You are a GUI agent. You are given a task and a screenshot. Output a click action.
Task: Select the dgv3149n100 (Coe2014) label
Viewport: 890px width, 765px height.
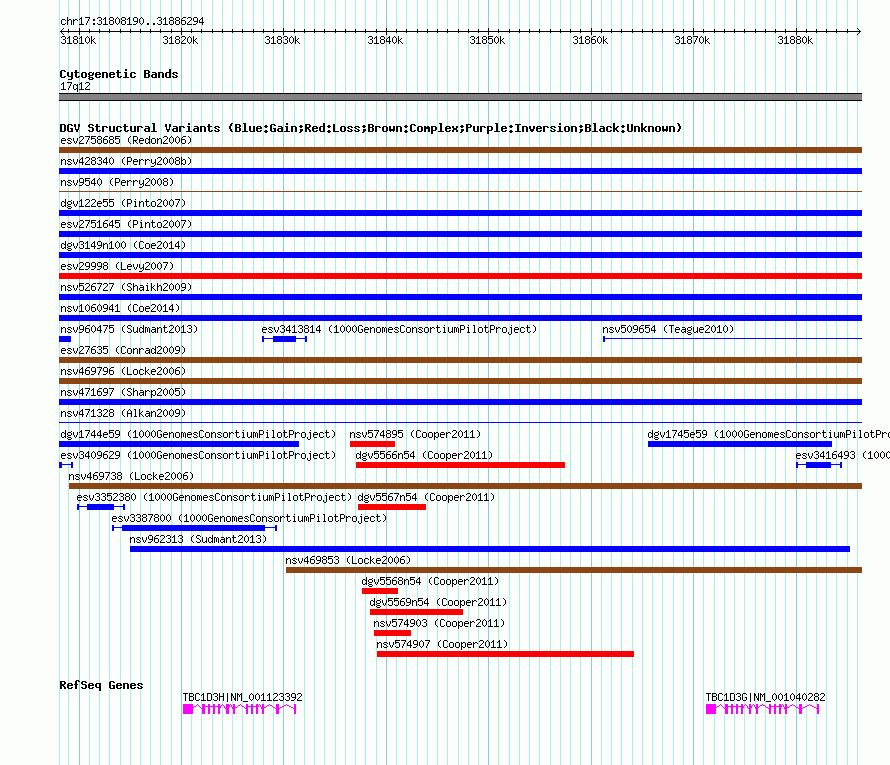tap(123, 245)
